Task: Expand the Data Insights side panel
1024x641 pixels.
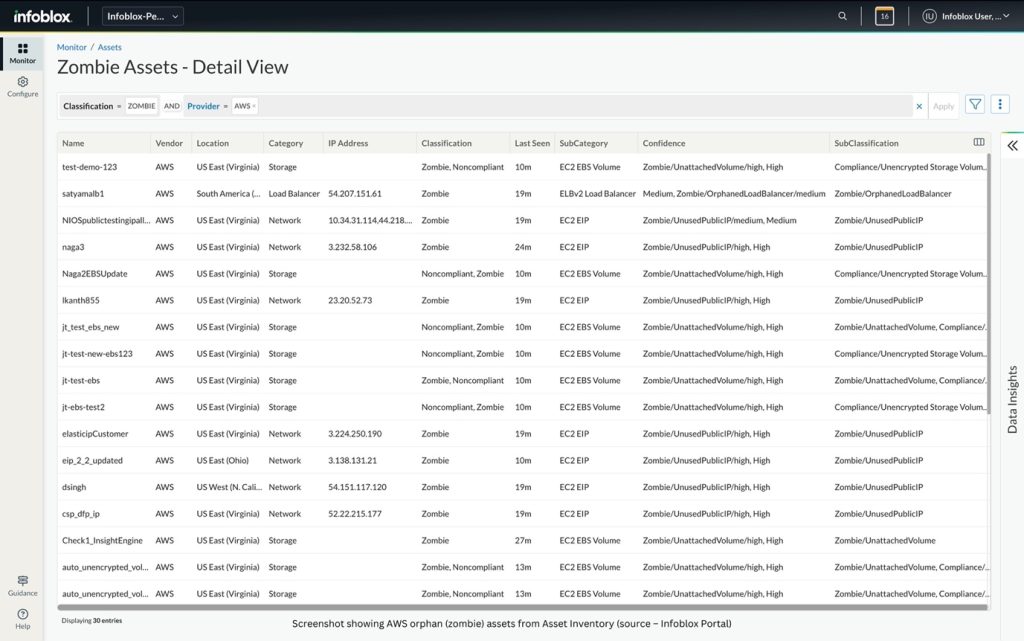Action: 1012,146
